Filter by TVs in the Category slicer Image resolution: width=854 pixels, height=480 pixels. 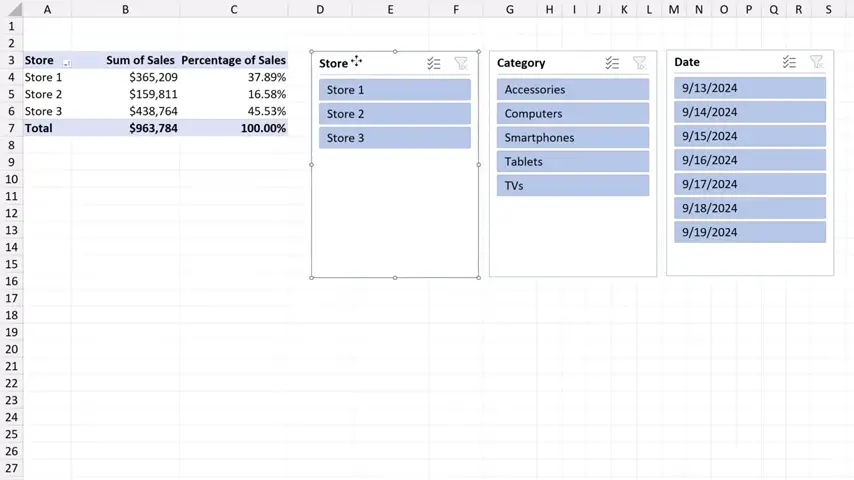(572, 186)
